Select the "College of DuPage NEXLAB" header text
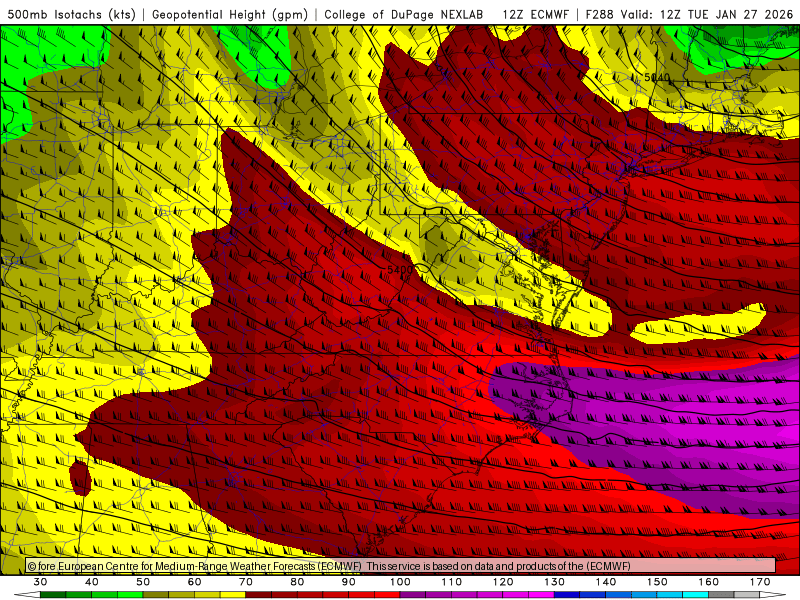Viewport: 800px width, 600px height. pyautogui.click(x=404, y=14)
